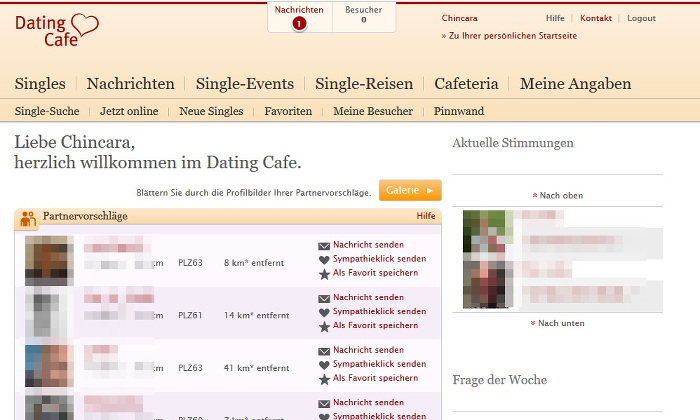Click Nachricht senden in the 41 km row
Viewport: 700px width, 420px height.
pos(368,350)
